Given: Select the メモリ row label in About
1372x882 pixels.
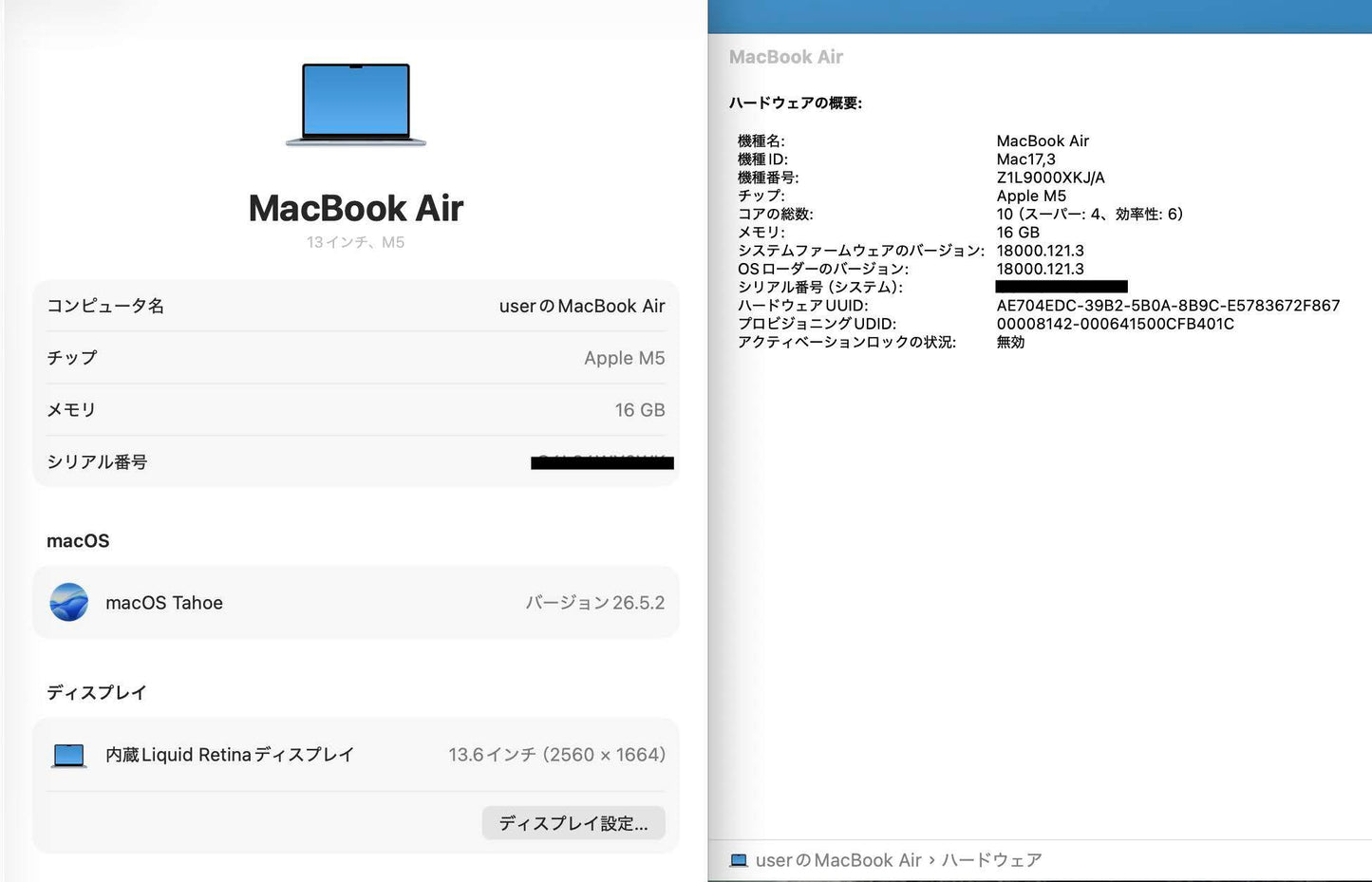Looking at the screenshot, I should coord(72,410).
